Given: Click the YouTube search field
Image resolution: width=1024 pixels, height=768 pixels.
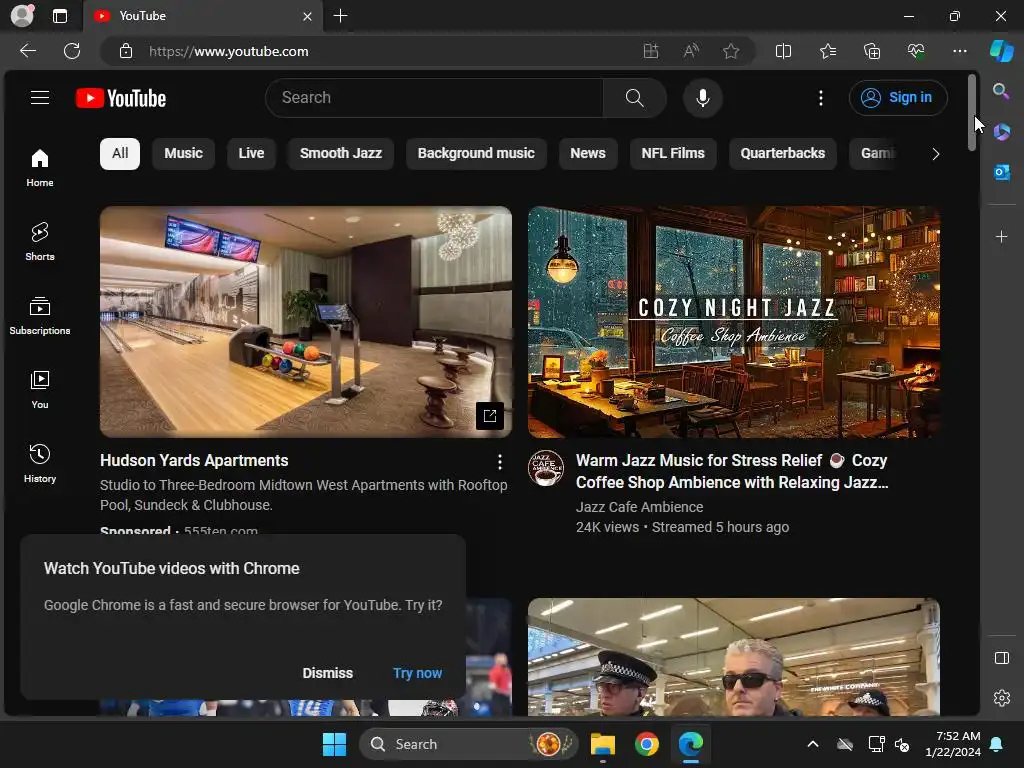Looking at the screenshot, I should tap(434, 98).
